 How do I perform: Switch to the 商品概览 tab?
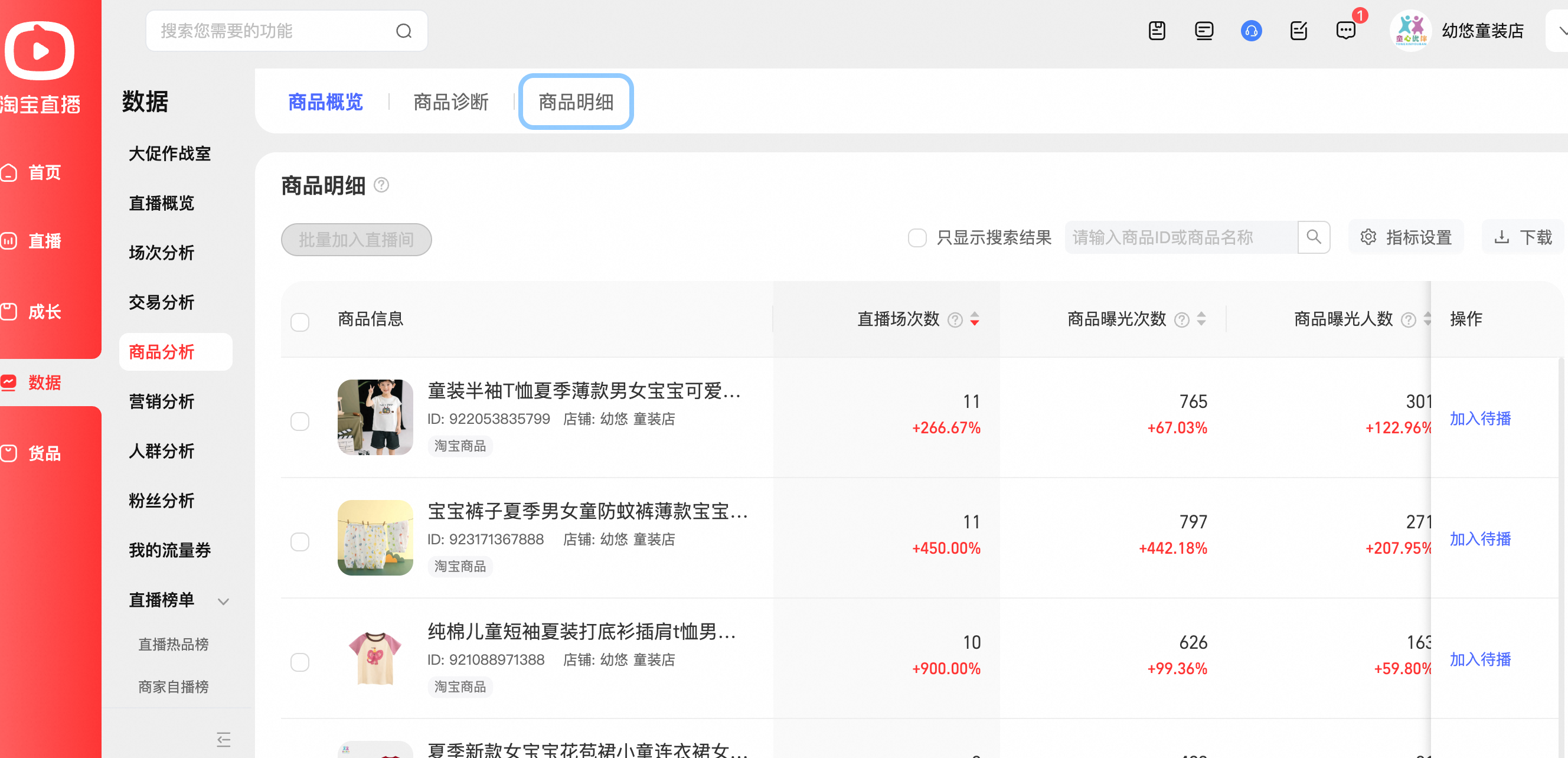coord(325,102)
